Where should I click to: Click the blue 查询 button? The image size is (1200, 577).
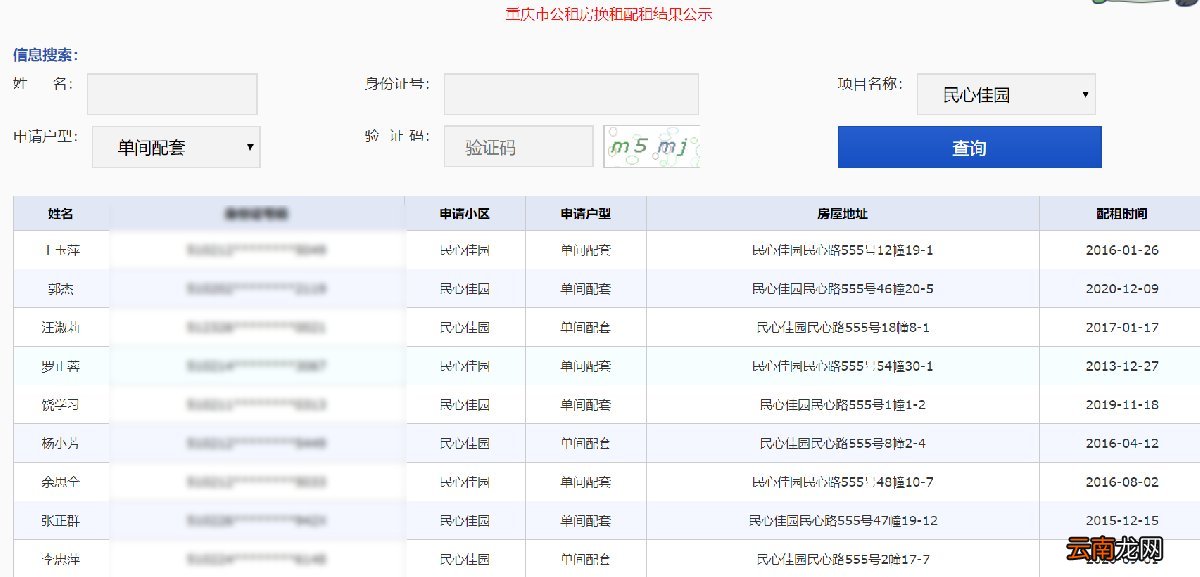[969, 146]
